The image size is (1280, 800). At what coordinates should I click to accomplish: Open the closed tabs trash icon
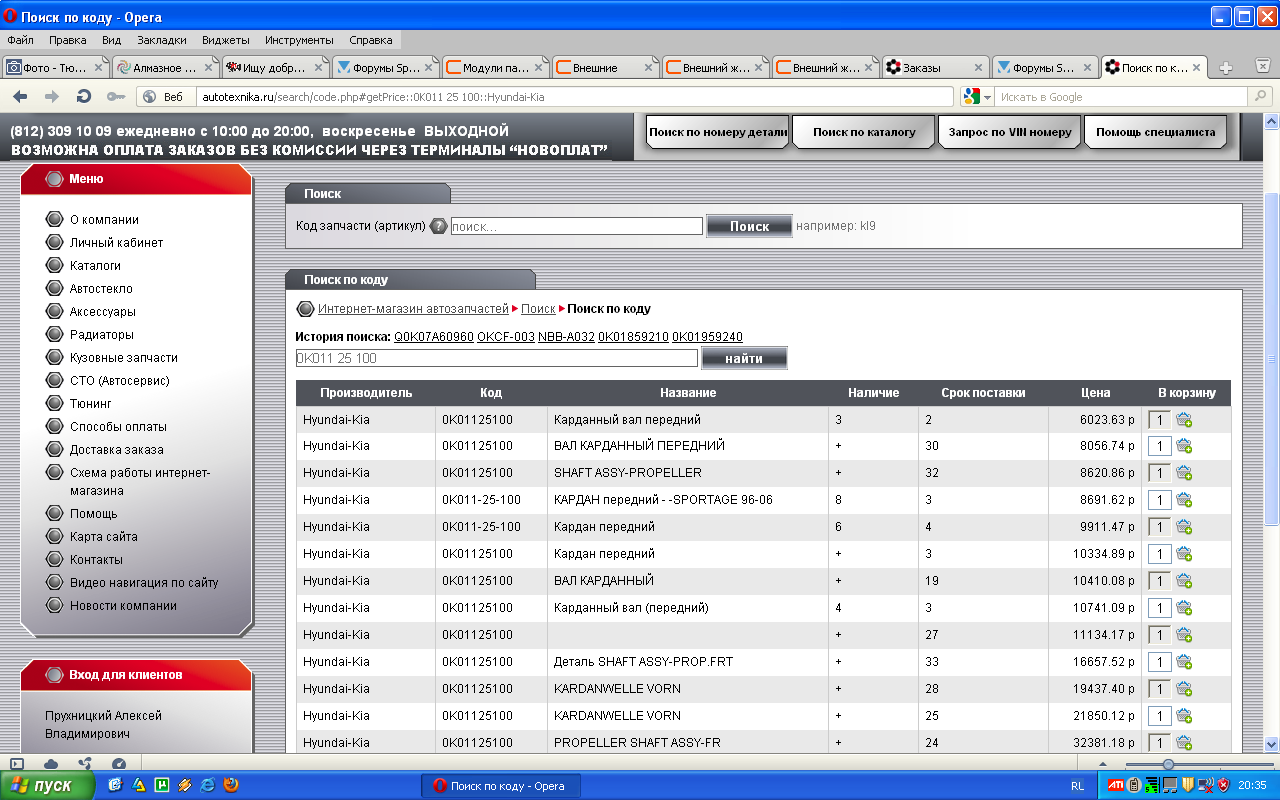pos(1262,68)
